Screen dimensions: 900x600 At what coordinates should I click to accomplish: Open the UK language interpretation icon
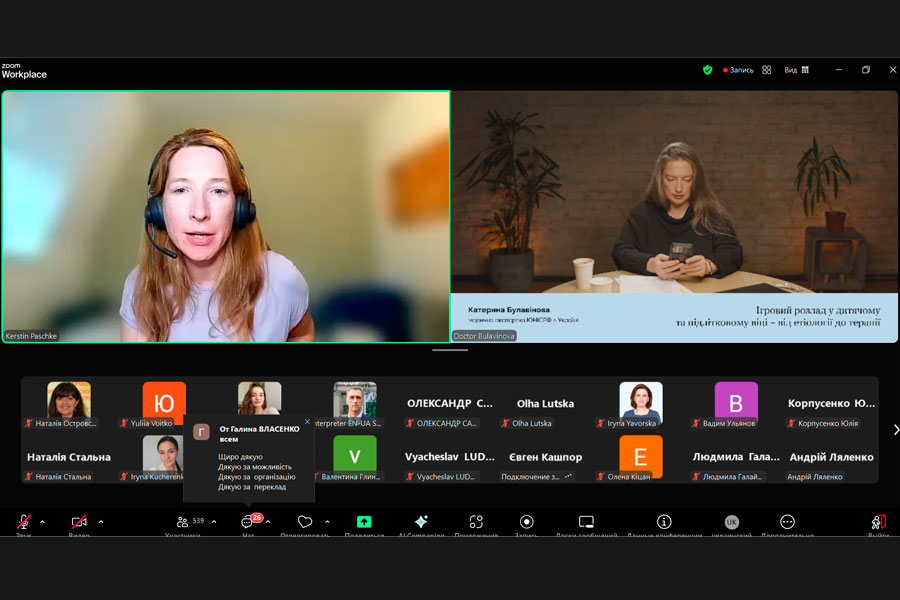pos(731,522)
